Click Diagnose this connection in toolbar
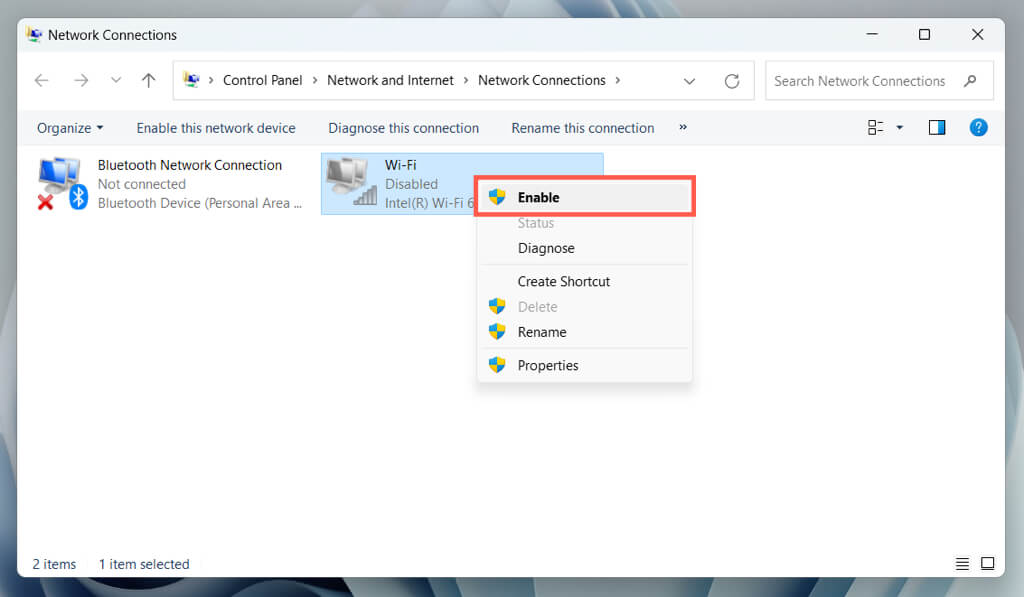This screenshot has width=1024, height=597. click(x=404, y=128)
